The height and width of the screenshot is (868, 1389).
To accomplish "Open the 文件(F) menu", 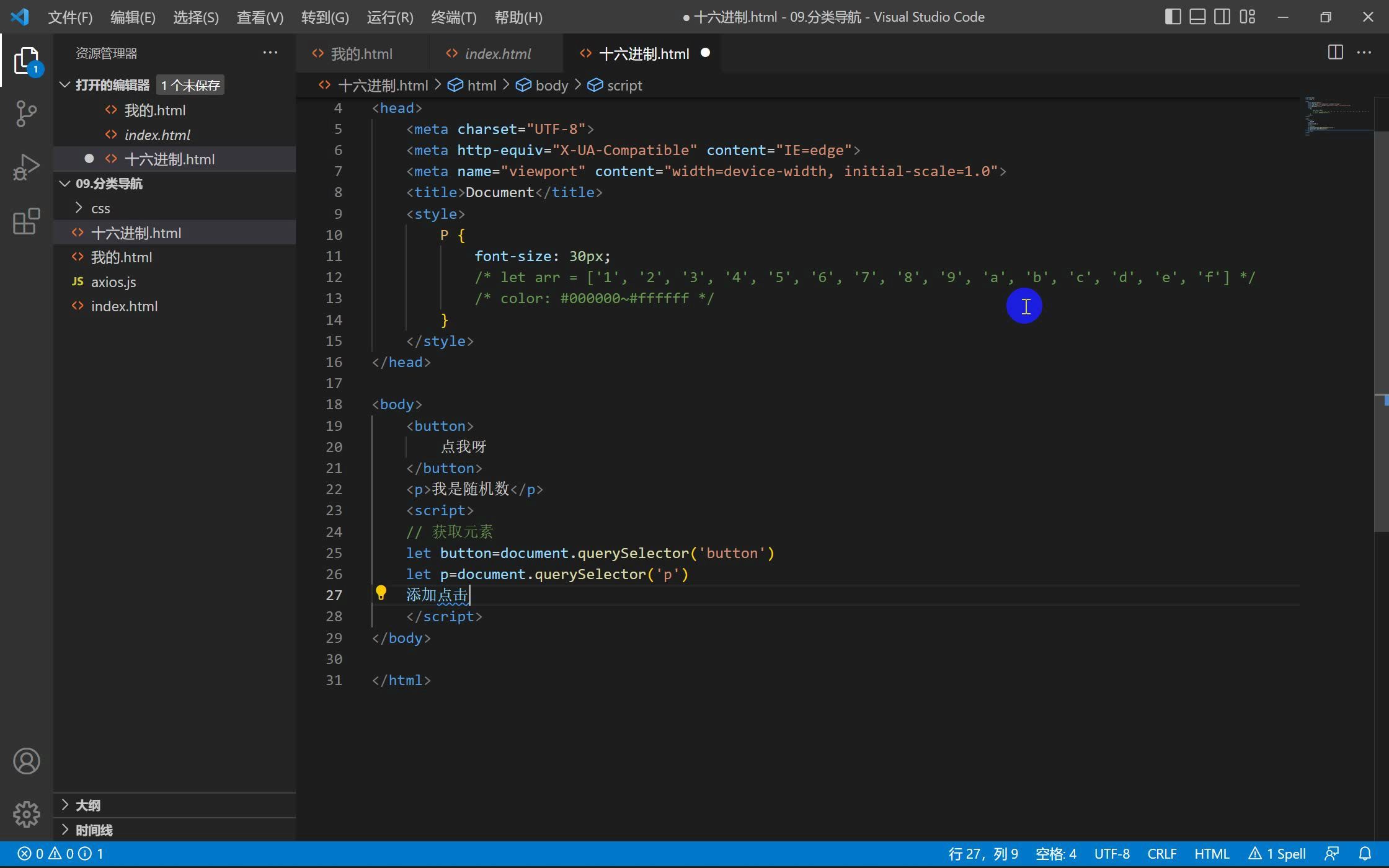I will (70, 17).
